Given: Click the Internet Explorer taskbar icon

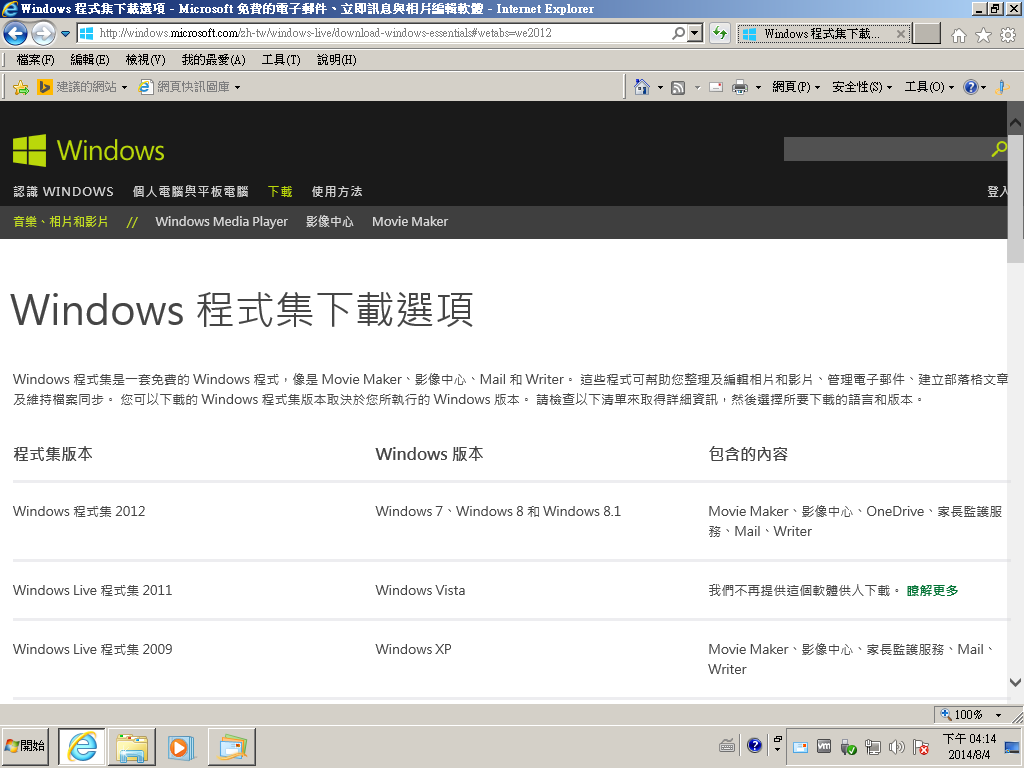Looking at the screenshot, I should tap(82, 746).
